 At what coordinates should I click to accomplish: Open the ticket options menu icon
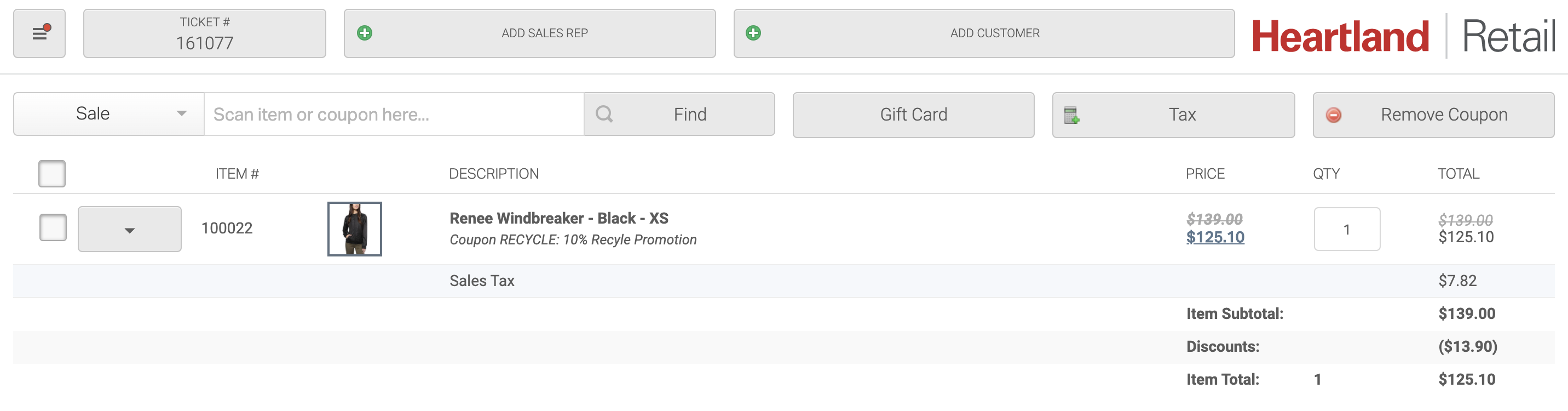point(39,33)
